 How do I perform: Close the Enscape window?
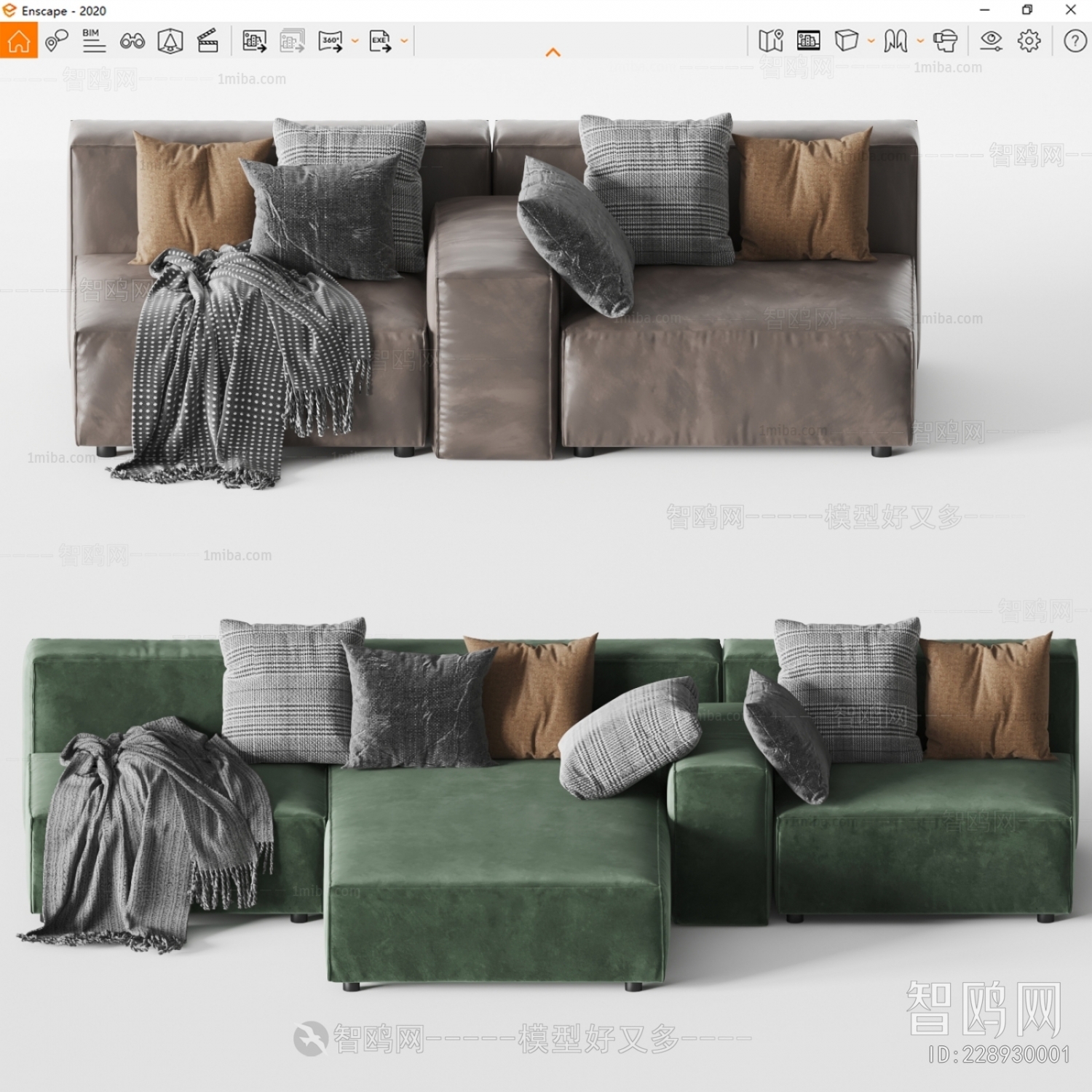(x=1070, y=10)
